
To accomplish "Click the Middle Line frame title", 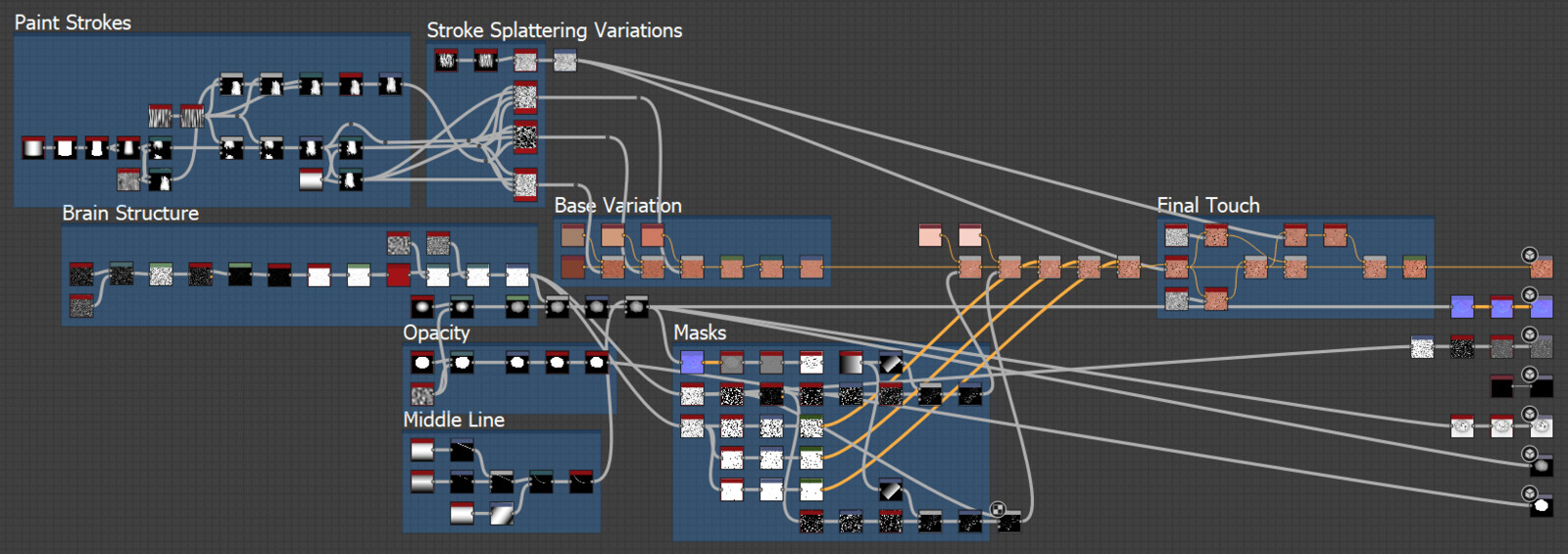I will 454,420.
